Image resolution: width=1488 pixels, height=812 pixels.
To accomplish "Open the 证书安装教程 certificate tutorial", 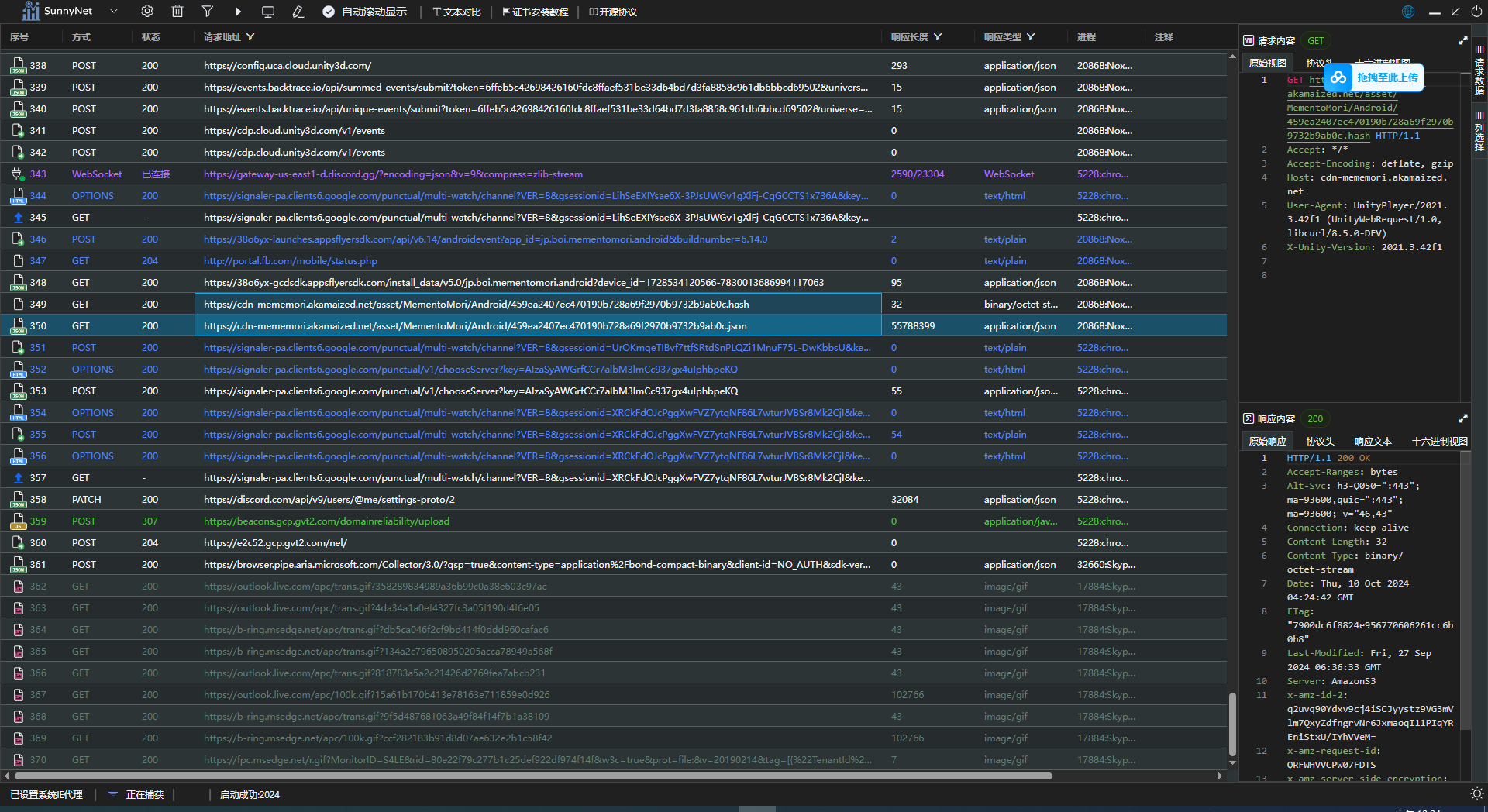I will (x=535, y=12).
